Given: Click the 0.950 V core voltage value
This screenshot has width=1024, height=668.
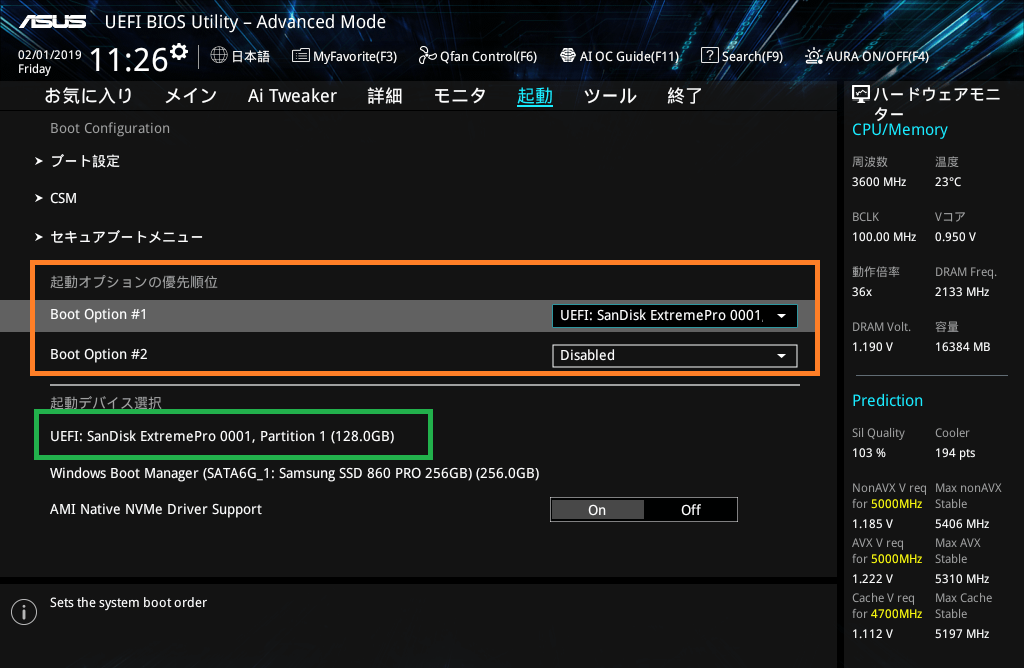Looking at the screenshot, I should [x=955, y=237].
